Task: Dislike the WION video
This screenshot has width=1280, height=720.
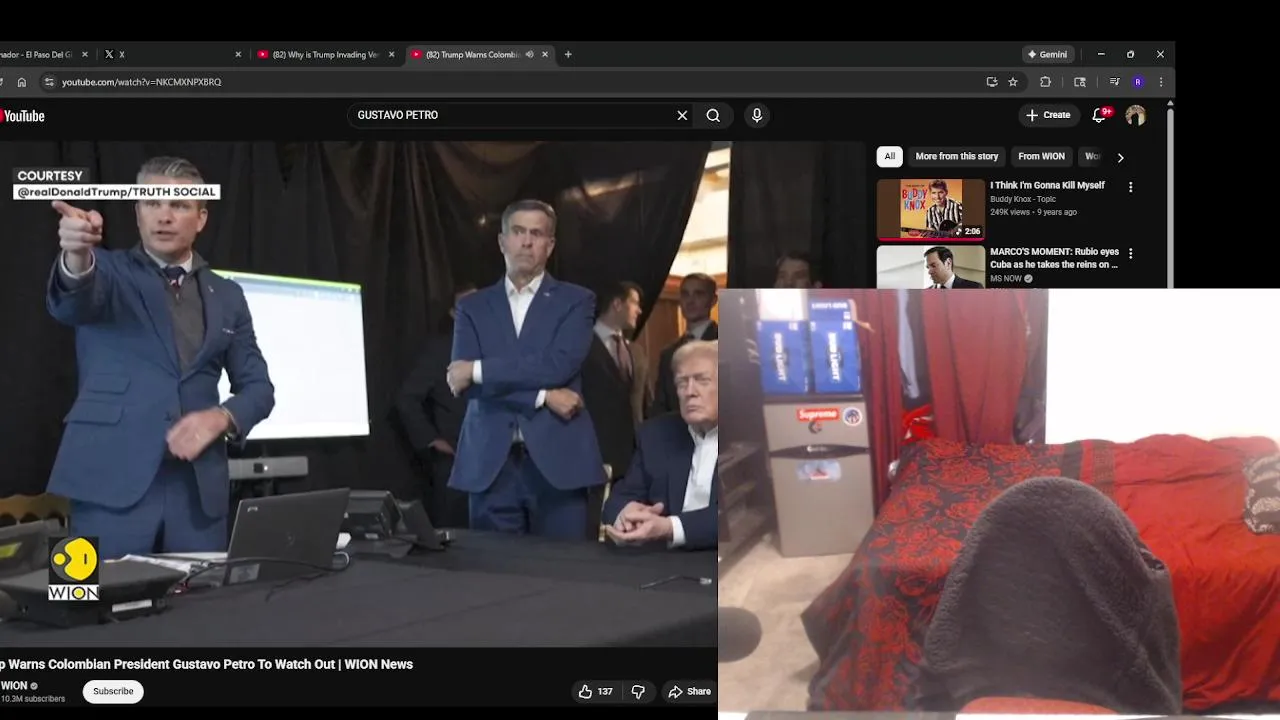Action: (638, 691)
